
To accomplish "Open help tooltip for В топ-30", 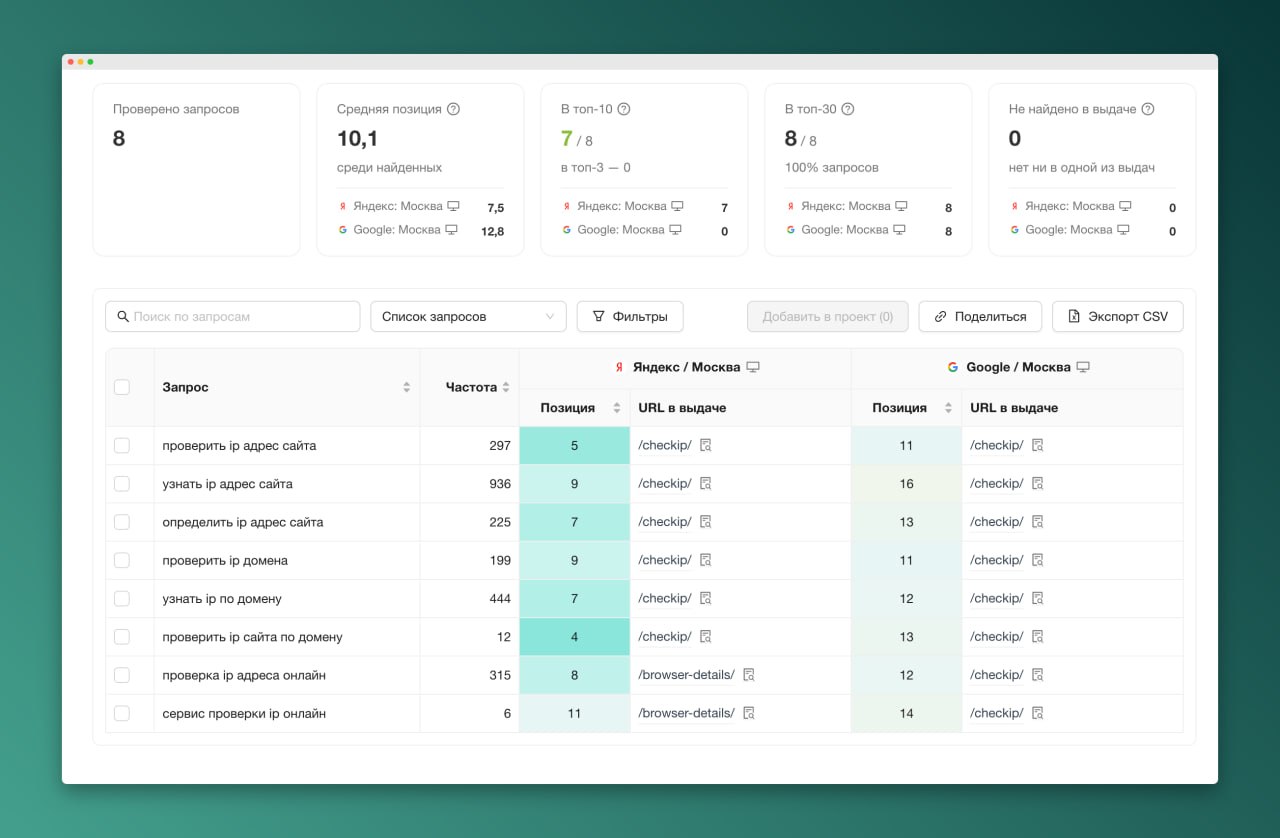I will [848, 109].
